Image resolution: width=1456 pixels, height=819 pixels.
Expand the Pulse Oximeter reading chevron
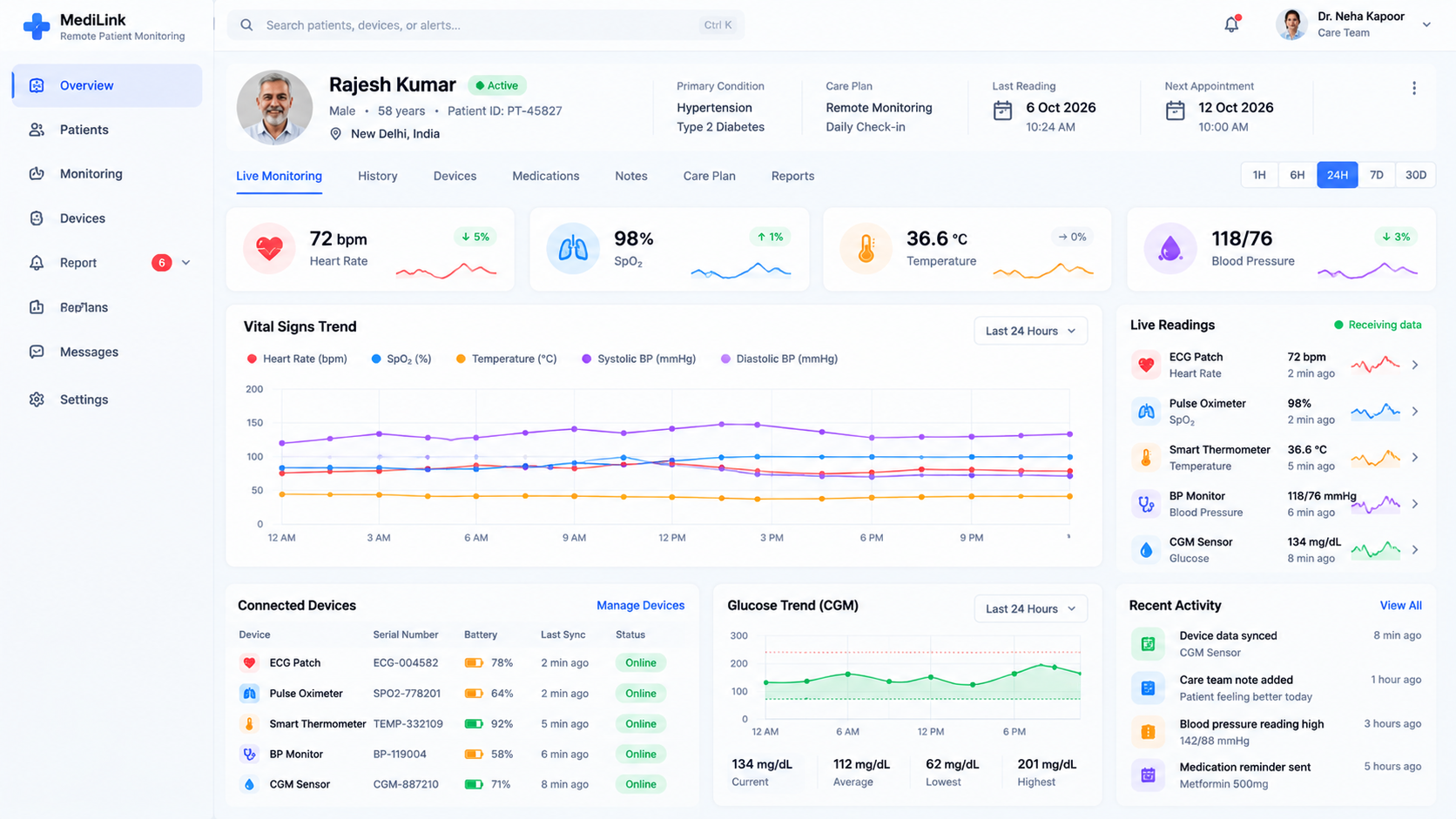tap(1415, 412)
